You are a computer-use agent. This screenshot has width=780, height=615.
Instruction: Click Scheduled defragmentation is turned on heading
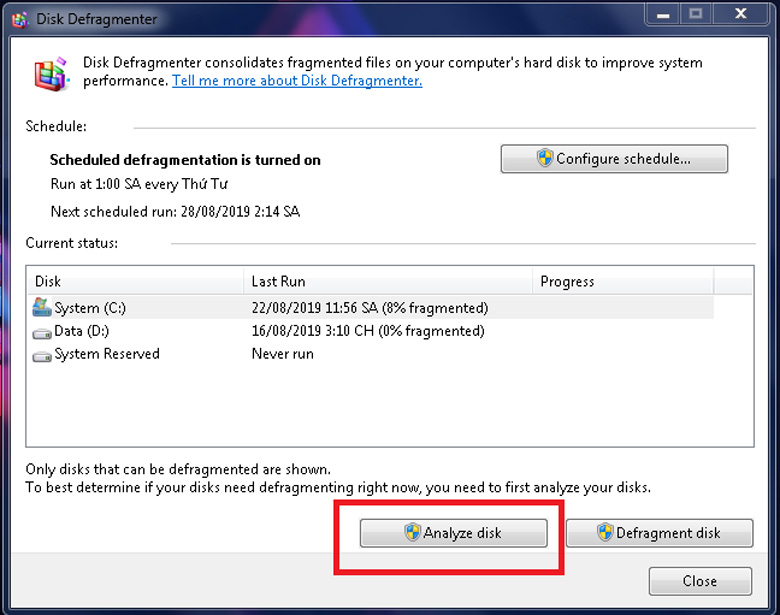click(x=185, y=160)
